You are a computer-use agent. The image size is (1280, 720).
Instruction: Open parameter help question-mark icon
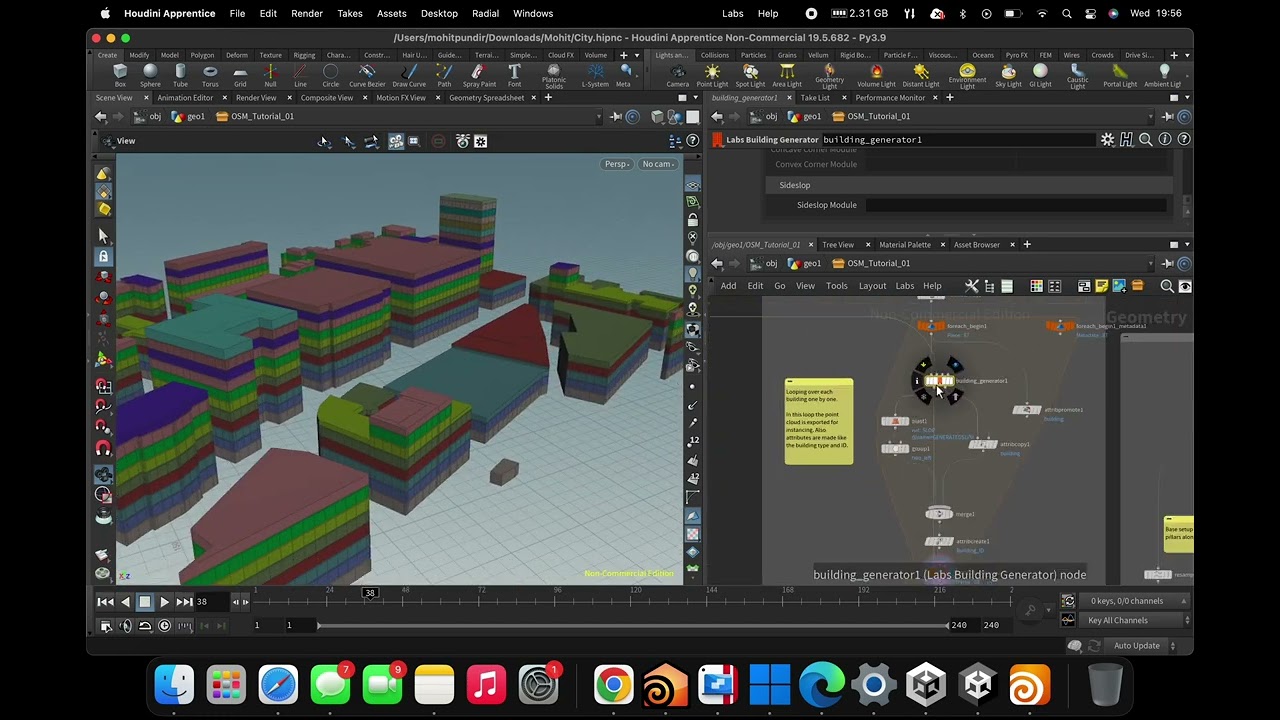tap(1184, 140)
